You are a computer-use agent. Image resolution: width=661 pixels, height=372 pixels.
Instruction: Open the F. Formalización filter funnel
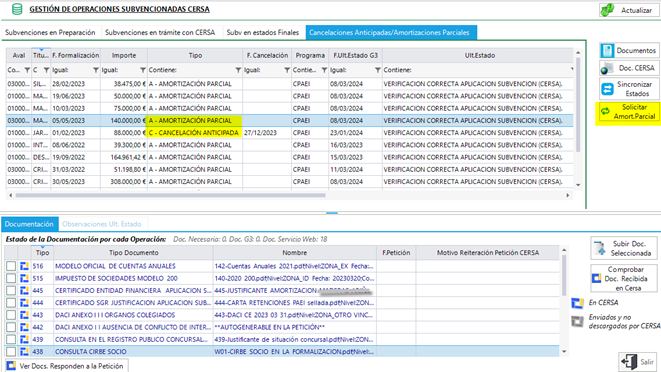point(96,70)
